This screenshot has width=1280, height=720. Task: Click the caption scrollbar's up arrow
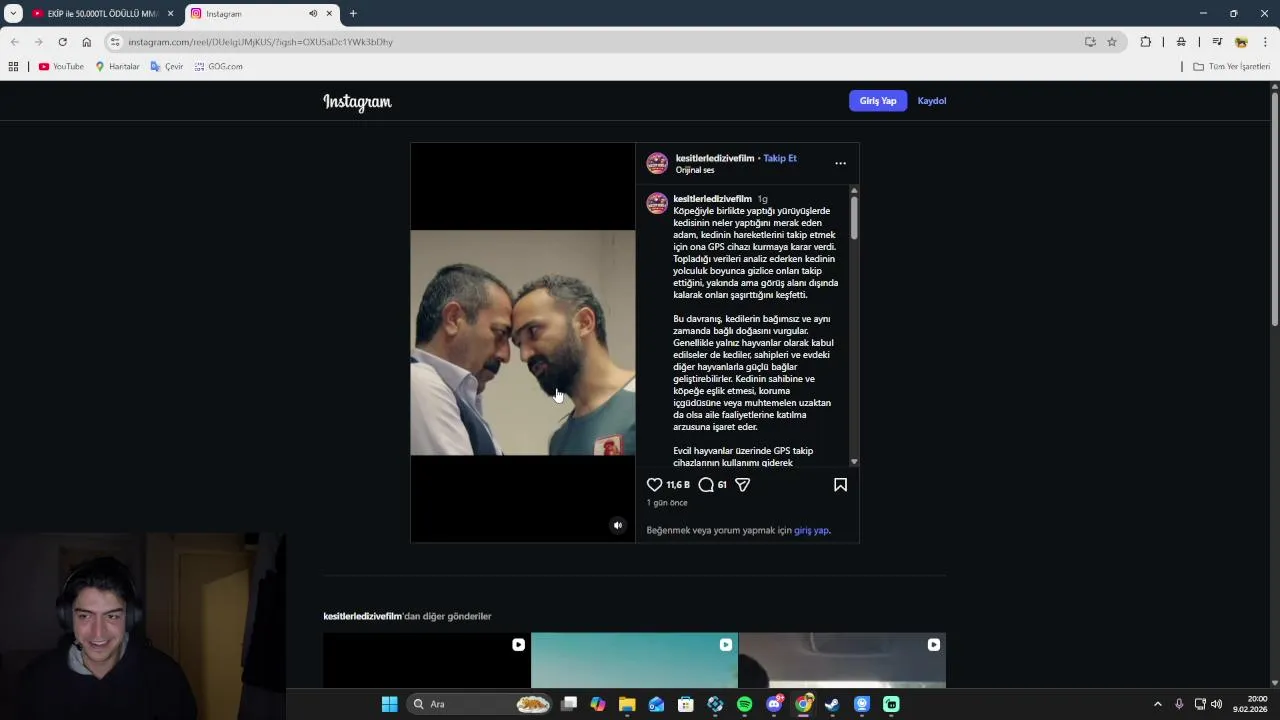tap(854, 190)
